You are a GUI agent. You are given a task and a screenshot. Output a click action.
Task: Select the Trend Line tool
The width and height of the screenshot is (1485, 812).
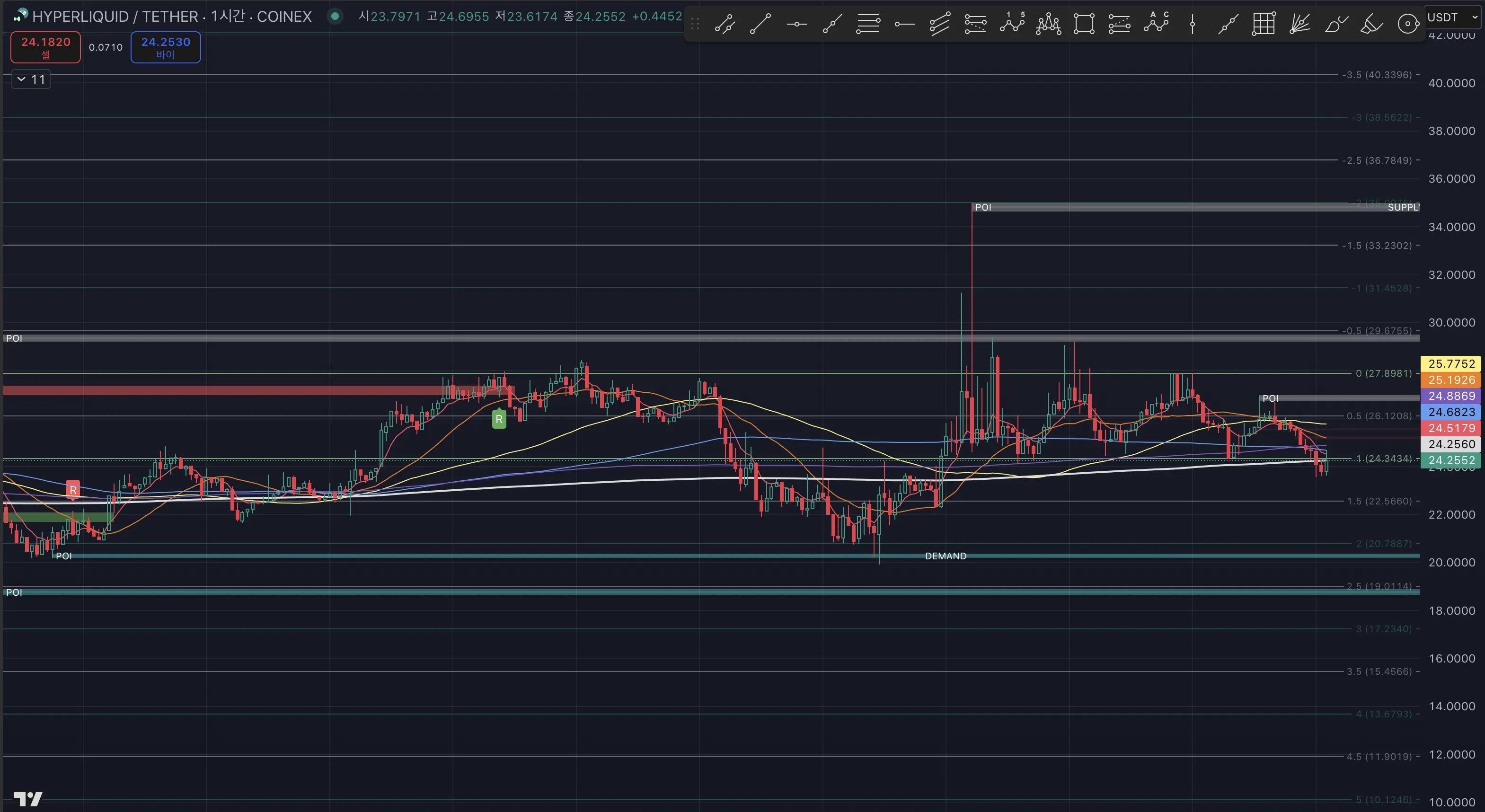click(760, 24)
